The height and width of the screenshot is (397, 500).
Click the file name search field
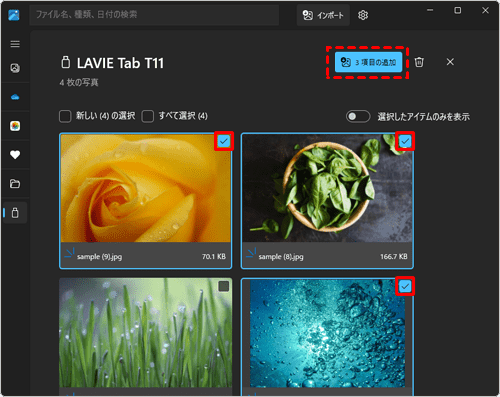coord(154,15)
